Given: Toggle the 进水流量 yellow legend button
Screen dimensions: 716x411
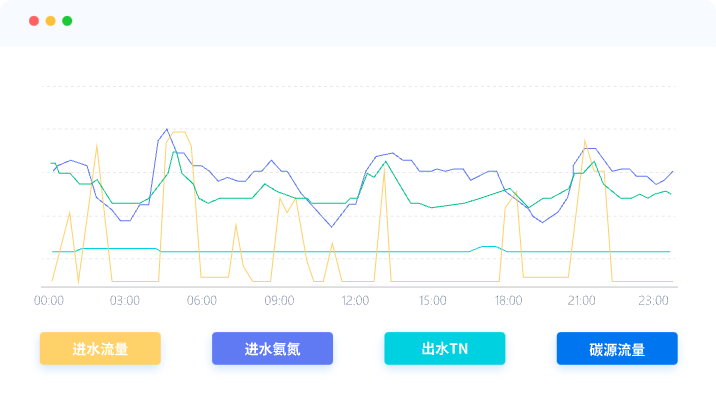Looking at the screenshot, I should pyautogui.click(x=100, y=348).
